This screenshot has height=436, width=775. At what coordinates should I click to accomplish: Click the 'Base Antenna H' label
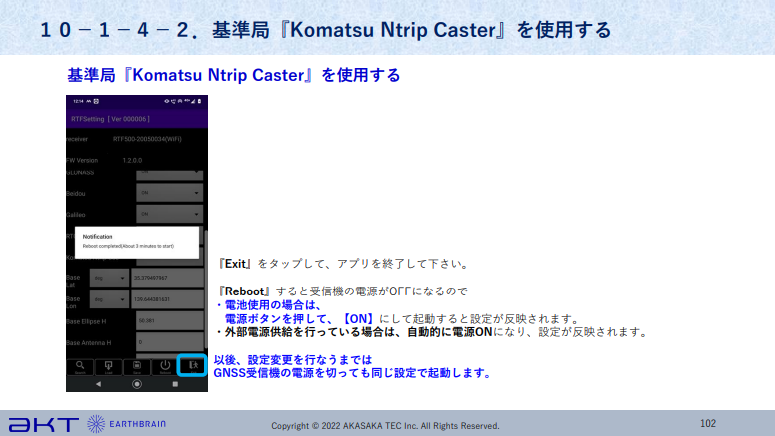click(88, 343)
